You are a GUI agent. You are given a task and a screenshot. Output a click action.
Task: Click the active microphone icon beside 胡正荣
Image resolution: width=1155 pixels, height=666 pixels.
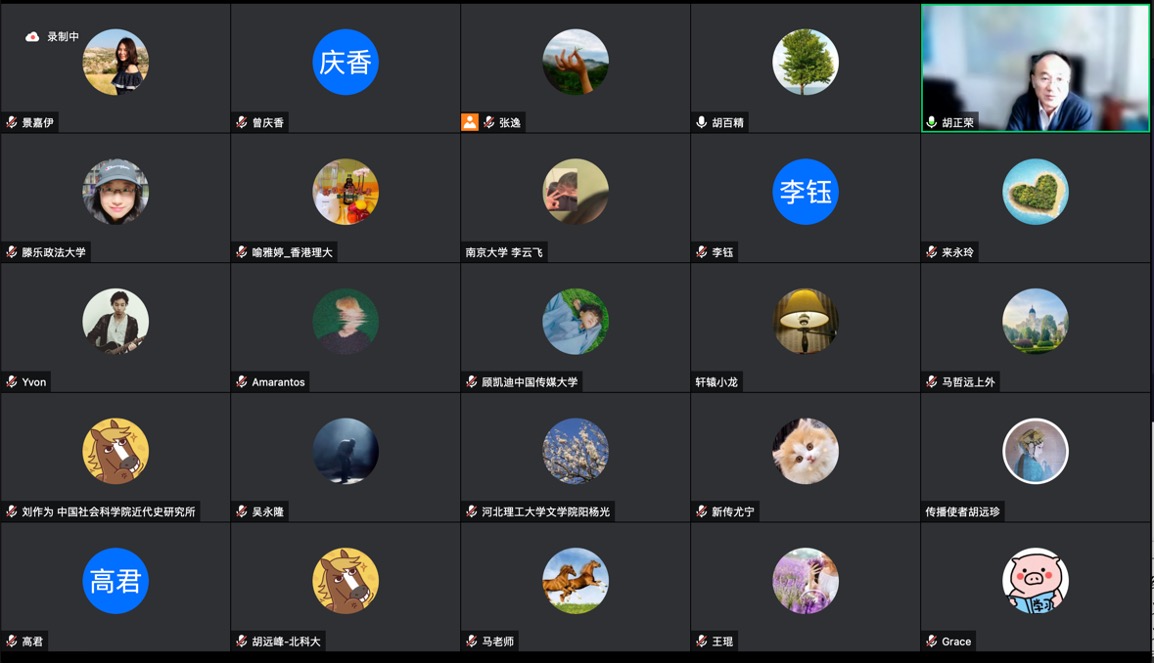(932, 122)
